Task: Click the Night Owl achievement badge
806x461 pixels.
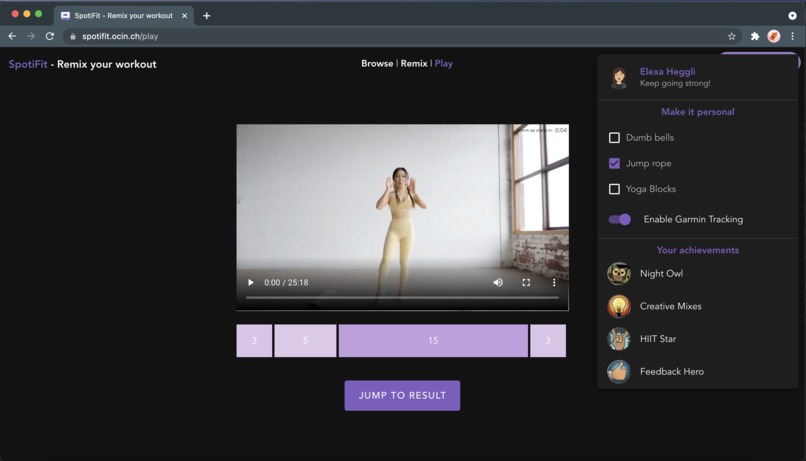Action: (619, 274)
